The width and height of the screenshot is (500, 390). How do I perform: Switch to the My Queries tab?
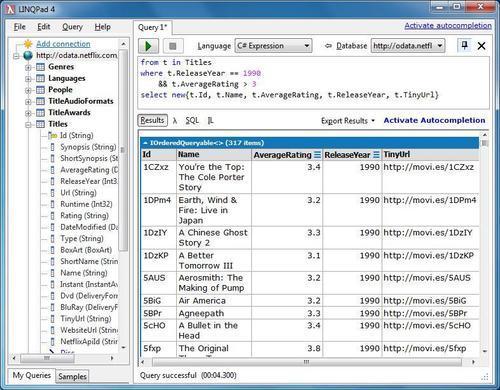[32, 376]
